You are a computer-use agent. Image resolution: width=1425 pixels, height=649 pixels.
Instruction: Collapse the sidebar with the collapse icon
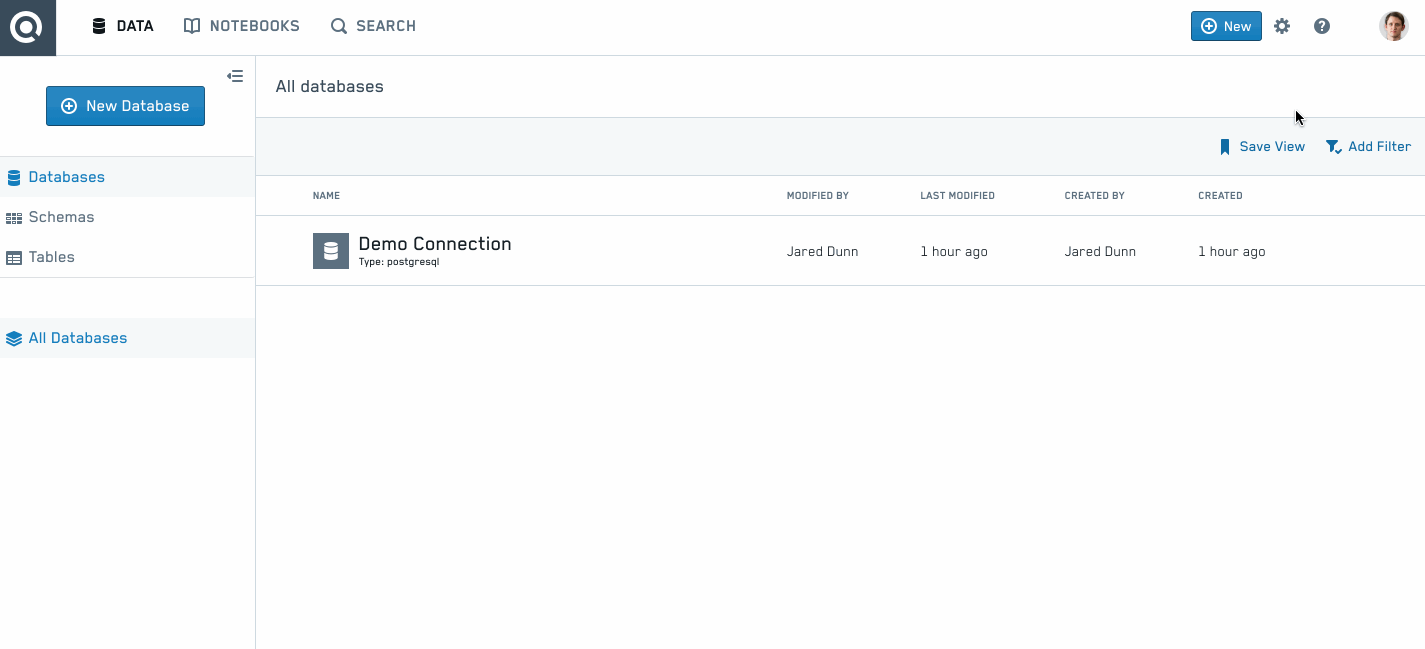235,76
